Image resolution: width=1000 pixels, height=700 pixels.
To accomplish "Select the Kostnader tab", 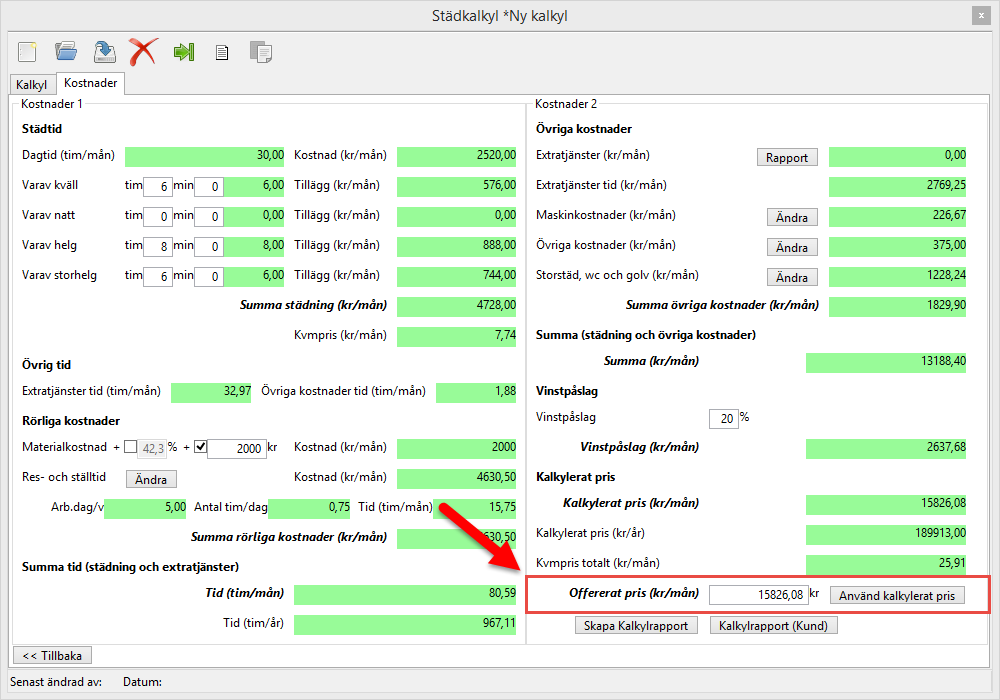I will tap(90, 84).
